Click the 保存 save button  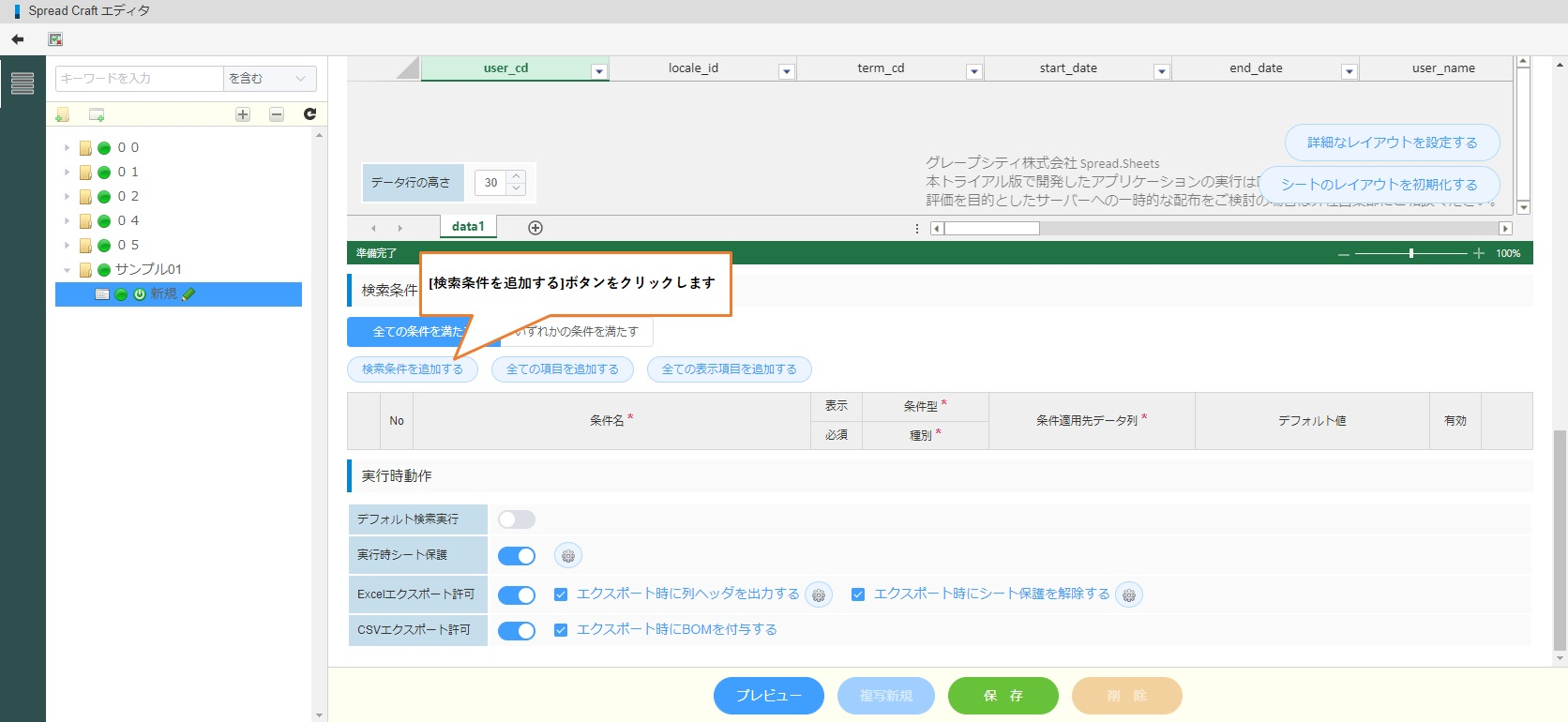(1003, 696)
